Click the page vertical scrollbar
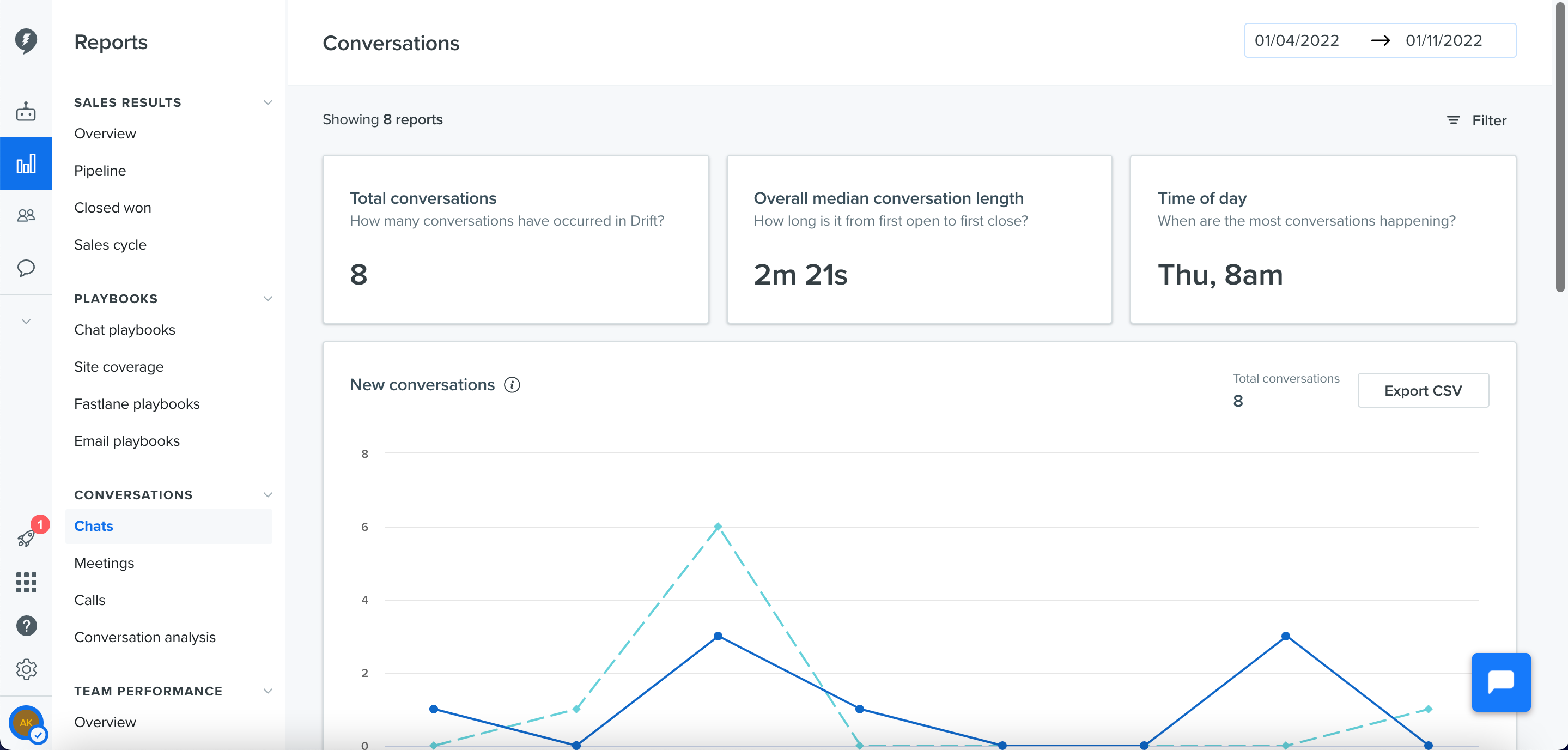This screenshot has height=750, width=1568. point(1561,146)
